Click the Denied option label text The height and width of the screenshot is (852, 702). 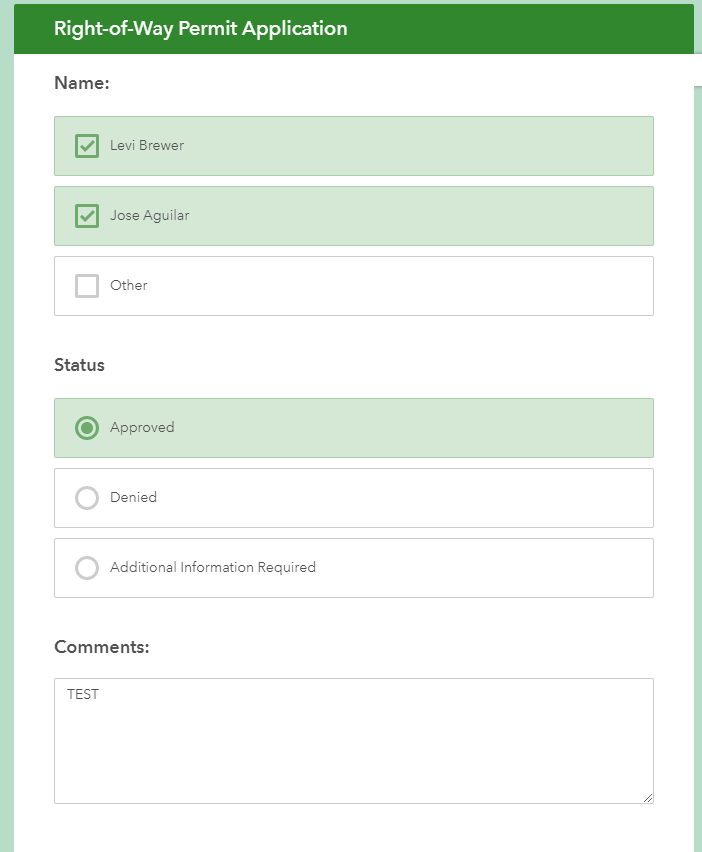pyautogui.click(x=134, y=498)
